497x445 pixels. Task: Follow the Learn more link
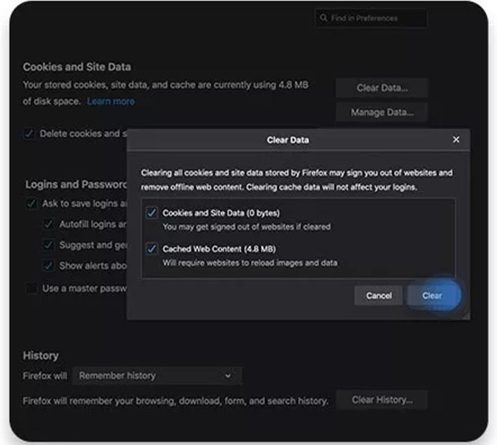tap(111, 101)
